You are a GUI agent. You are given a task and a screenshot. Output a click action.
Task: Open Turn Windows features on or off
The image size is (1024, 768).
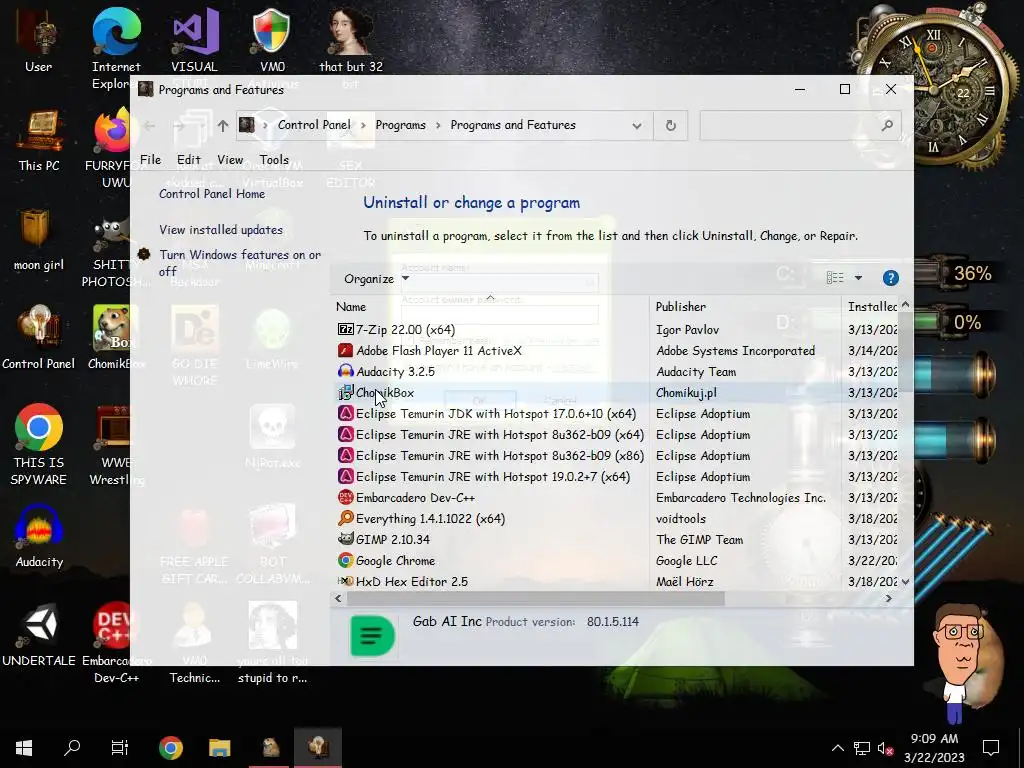point(240,263)
